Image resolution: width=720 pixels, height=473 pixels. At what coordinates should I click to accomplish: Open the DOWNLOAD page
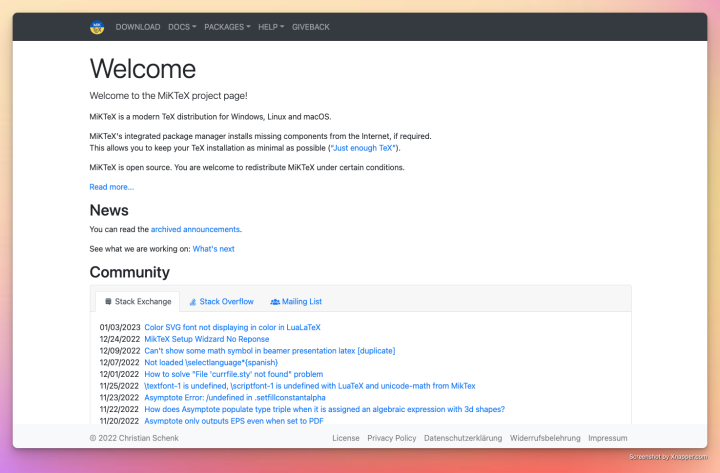coord(138,27)
